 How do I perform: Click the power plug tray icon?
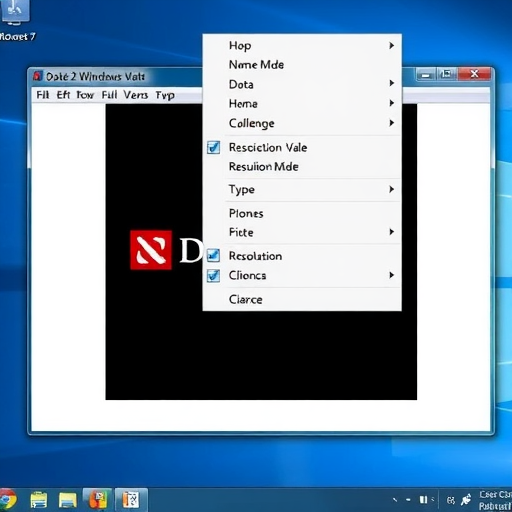pyautogui.click(x=466, y=499)
